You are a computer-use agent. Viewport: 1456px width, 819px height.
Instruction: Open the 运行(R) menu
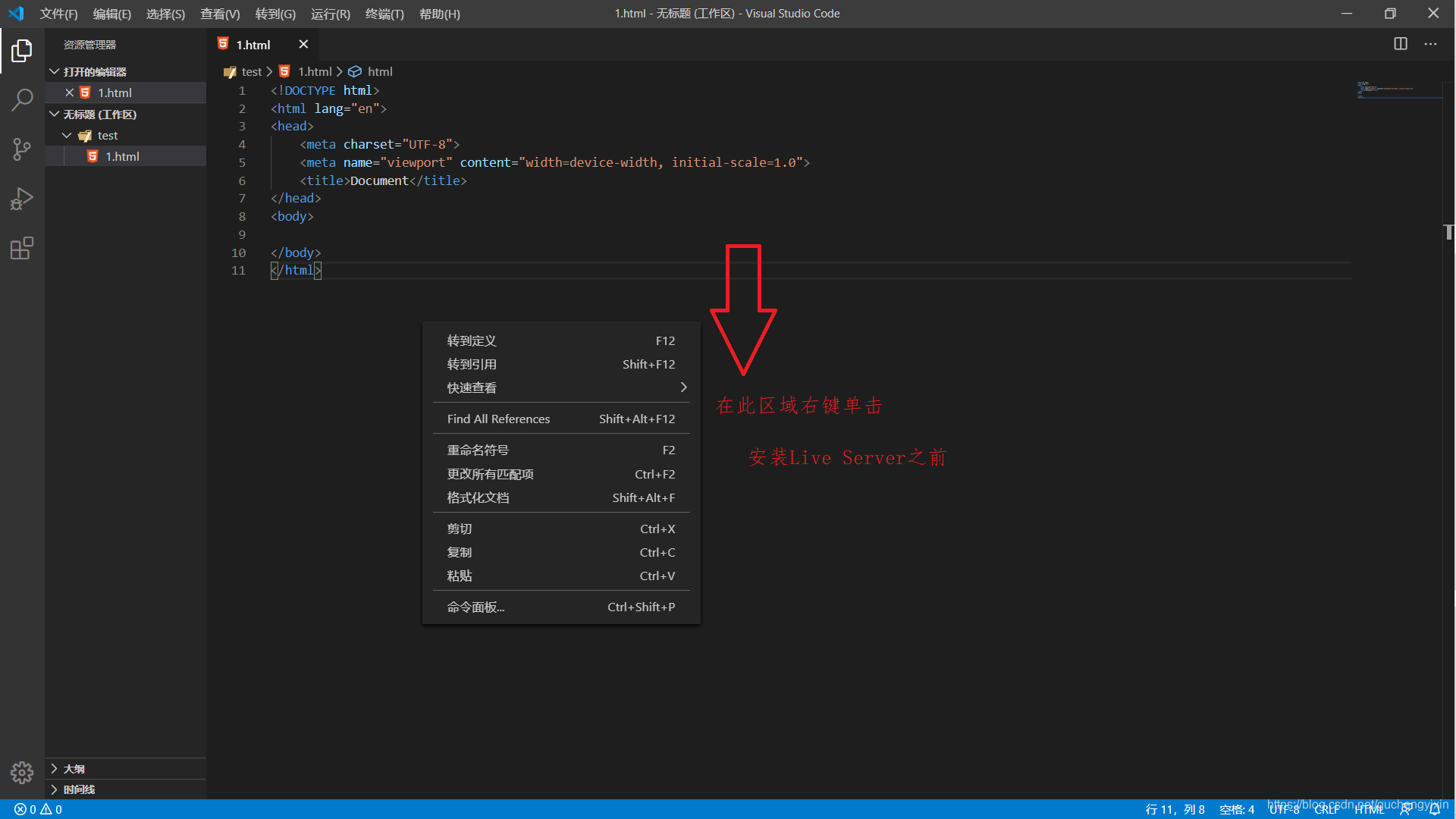[331, 14]
